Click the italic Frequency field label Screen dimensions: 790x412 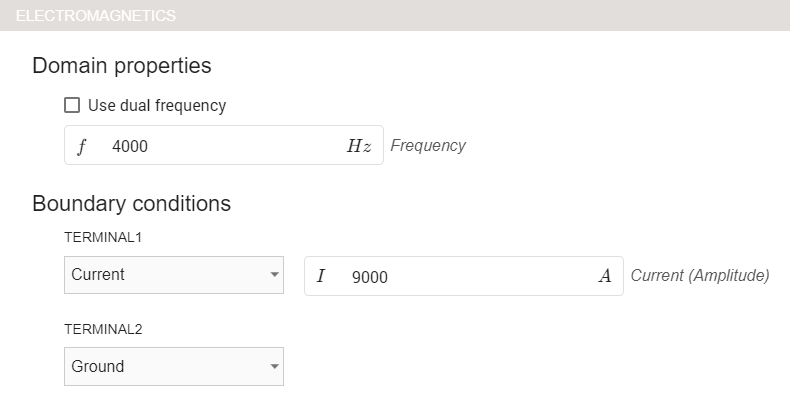coord(428,146)
